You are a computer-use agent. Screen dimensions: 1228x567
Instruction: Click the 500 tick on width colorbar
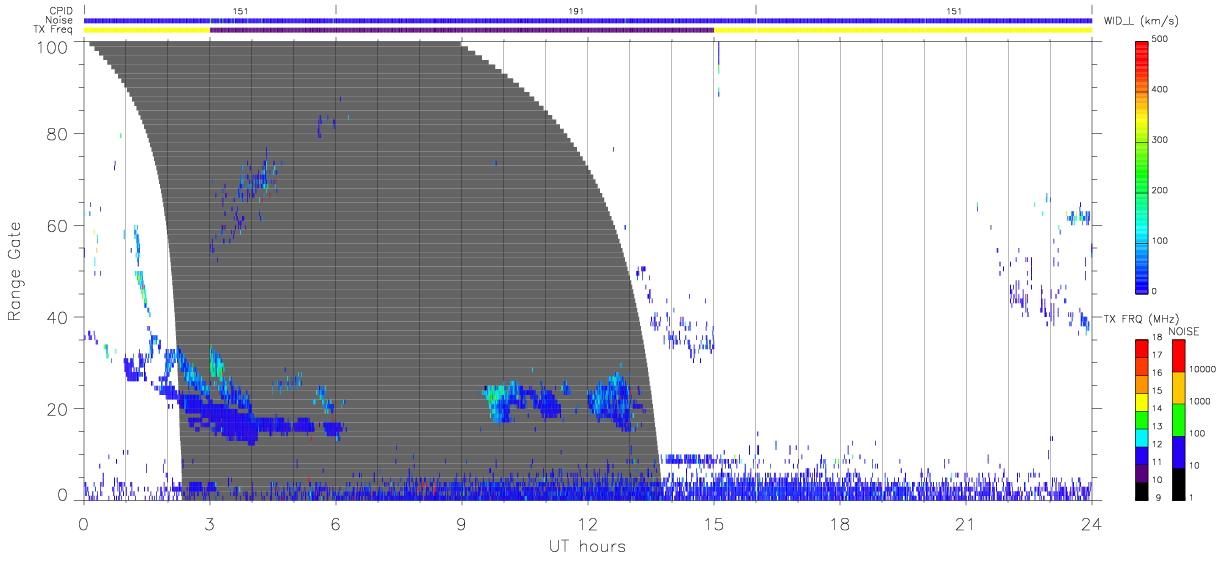tap(1159, 39)
